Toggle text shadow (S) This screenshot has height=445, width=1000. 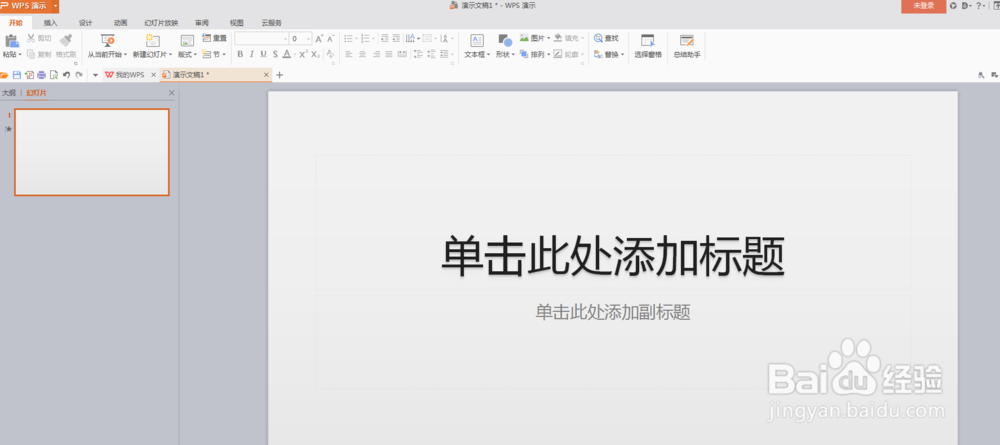click(275, 55)
